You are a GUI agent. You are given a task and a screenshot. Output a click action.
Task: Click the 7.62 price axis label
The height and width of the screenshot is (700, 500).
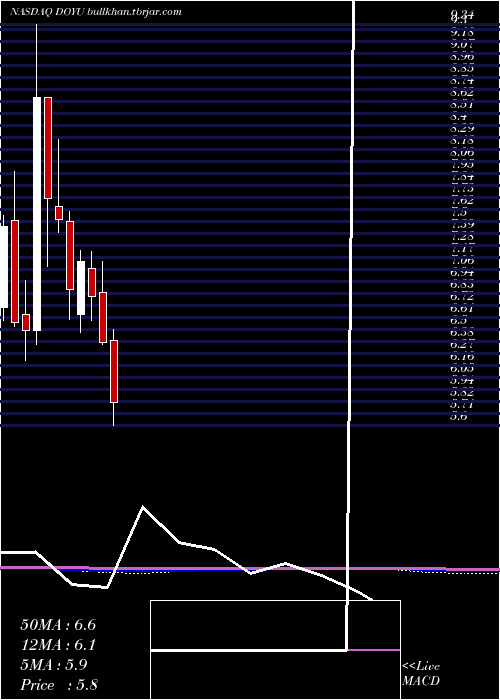pyautogui.click(x=462, y=201)
